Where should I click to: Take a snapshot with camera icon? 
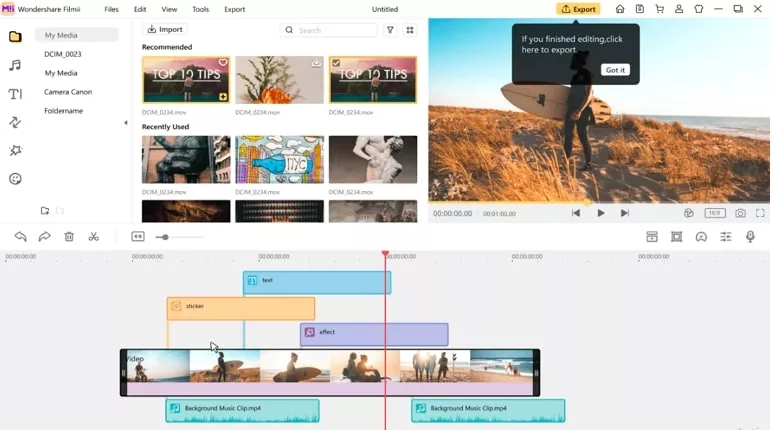click(740, 213)
